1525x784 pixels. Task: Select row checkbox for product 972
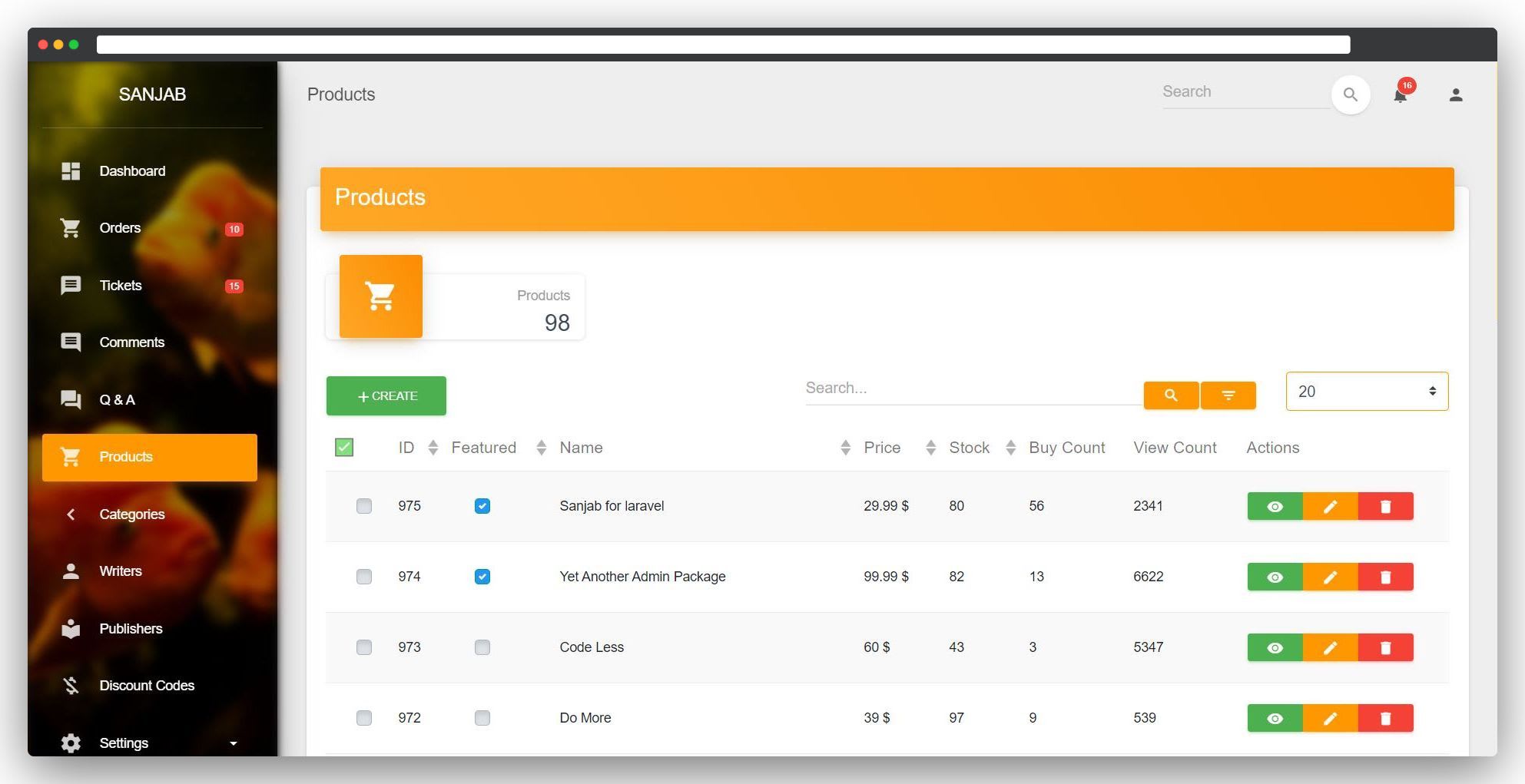pos(364,718)
